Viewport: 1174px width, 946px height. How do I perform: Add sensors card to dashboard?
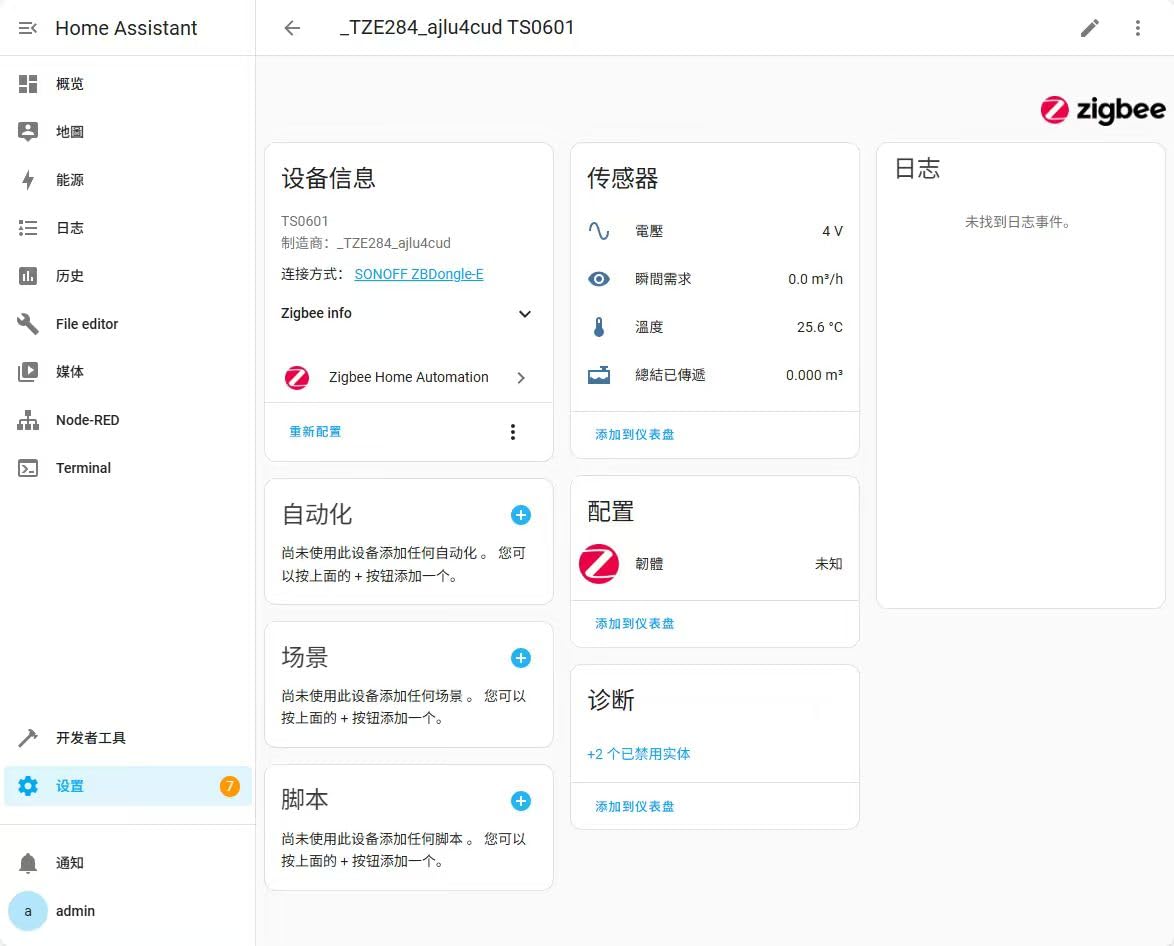[x=634, y=434]
